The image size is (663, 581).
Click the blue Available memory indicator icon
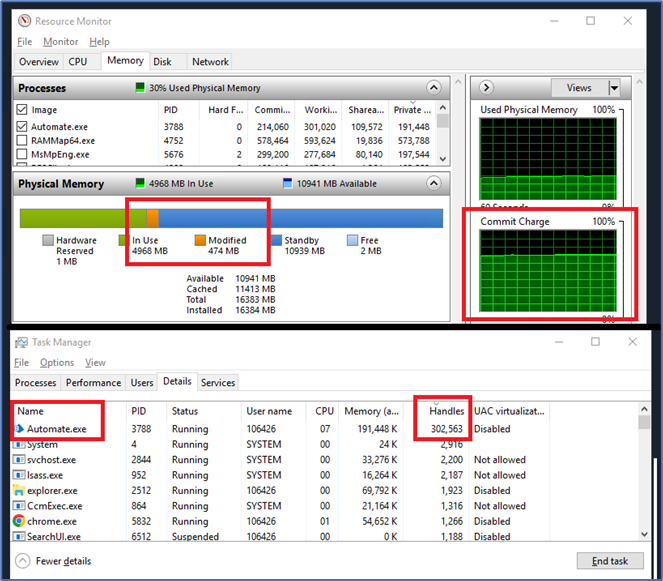288,183
